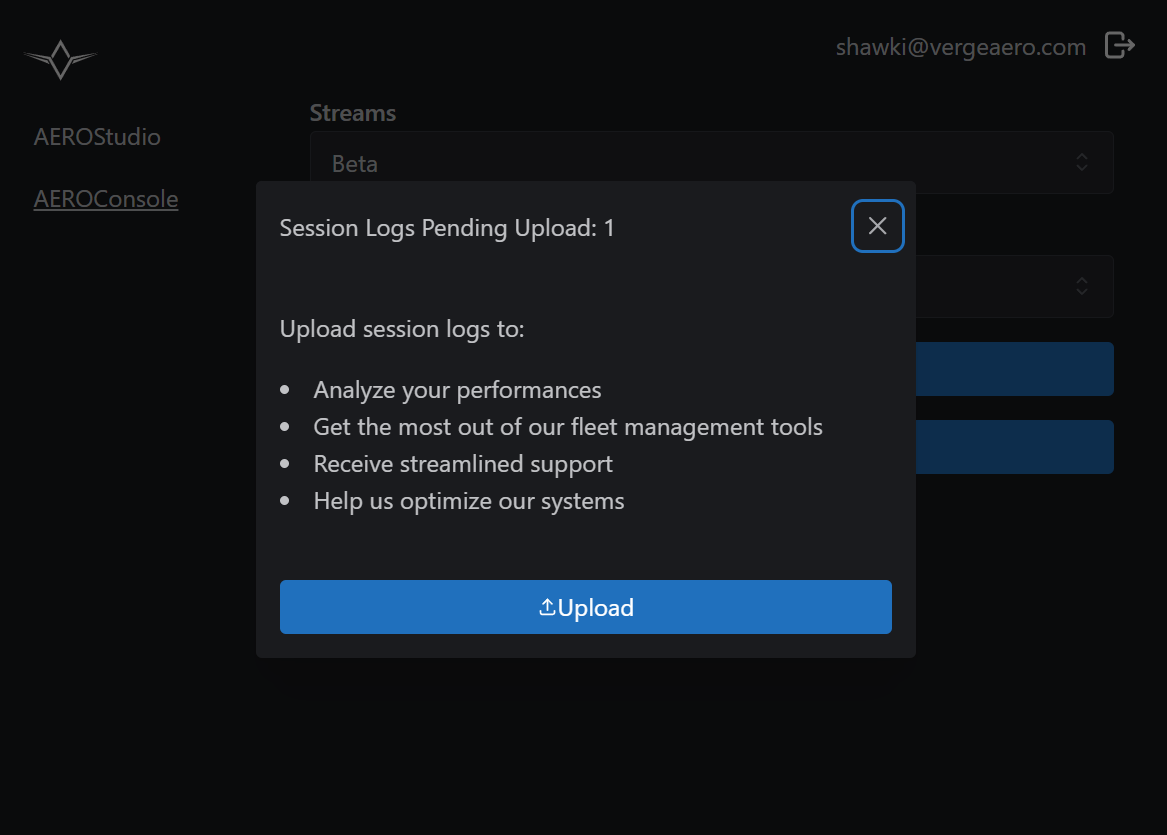
Task: Click the Help us optimize our systems bullet
Action: click(468, 501)
